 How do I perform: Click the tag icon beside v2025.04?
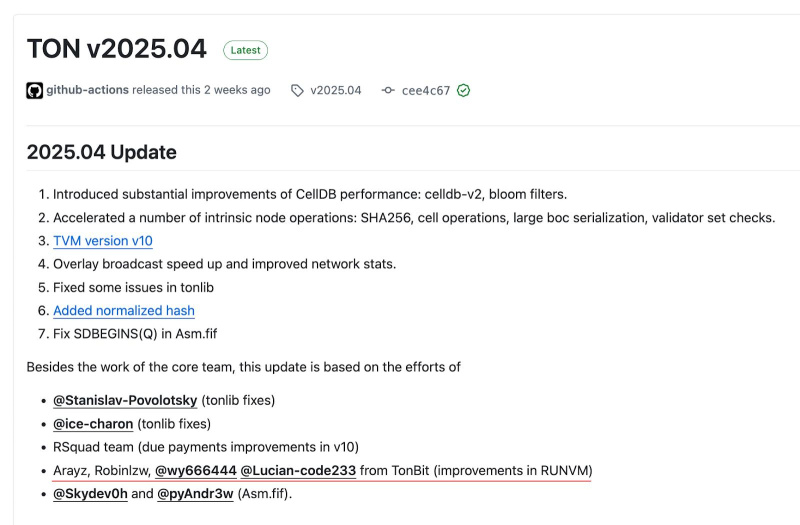pos(297,90)
